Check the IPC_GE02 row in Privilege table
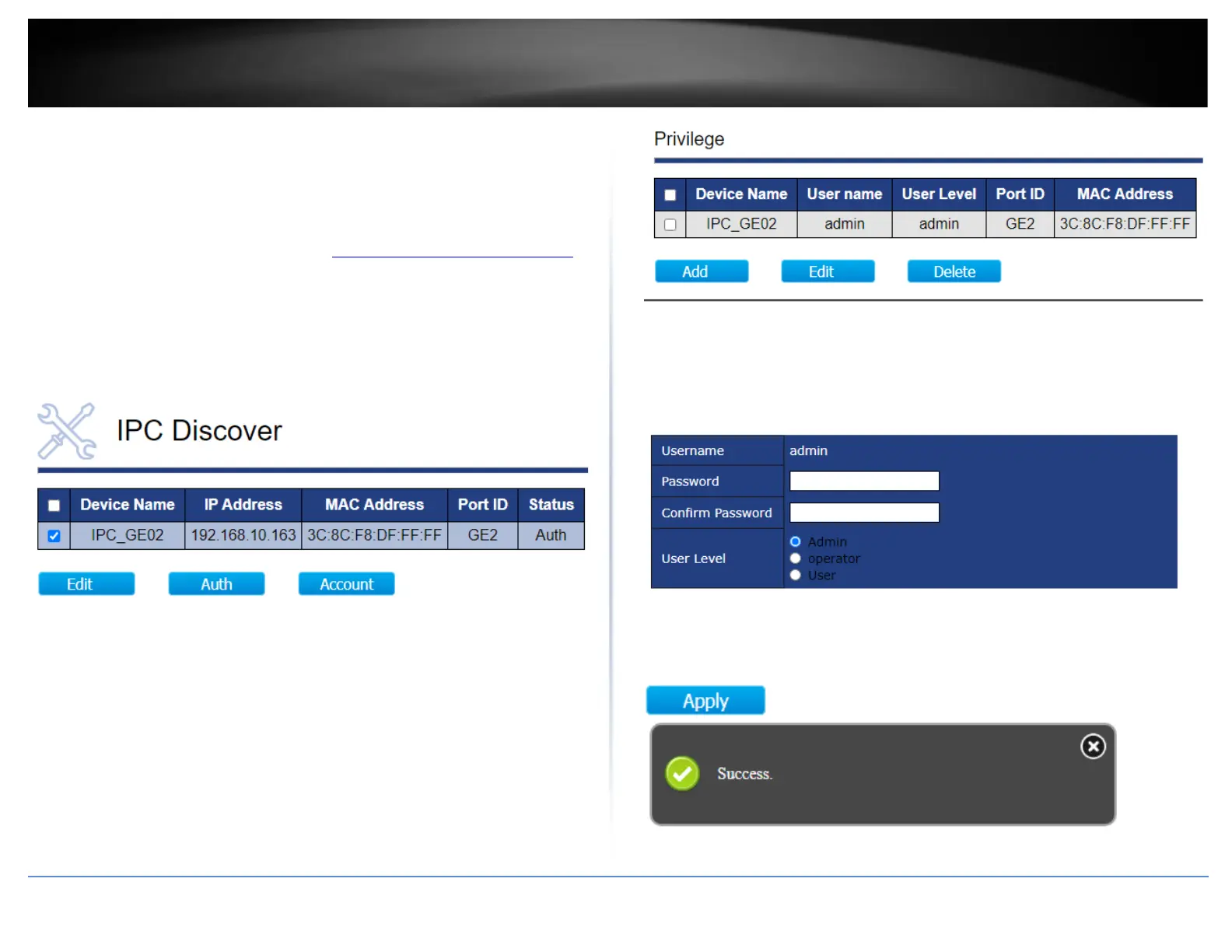 (x=670, y=225)
